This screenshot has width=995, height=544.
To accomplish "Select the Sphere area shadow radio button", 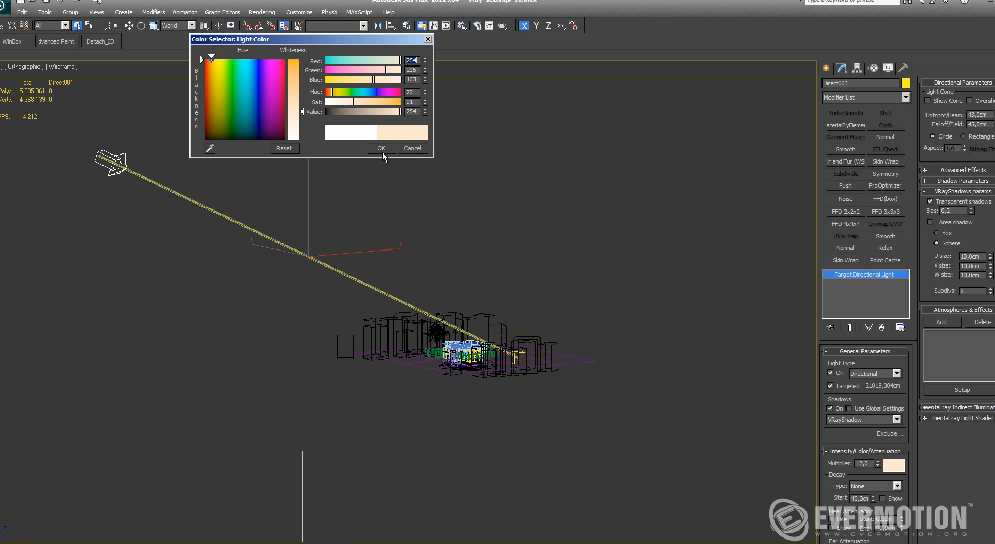I will (x=937, y=242).
